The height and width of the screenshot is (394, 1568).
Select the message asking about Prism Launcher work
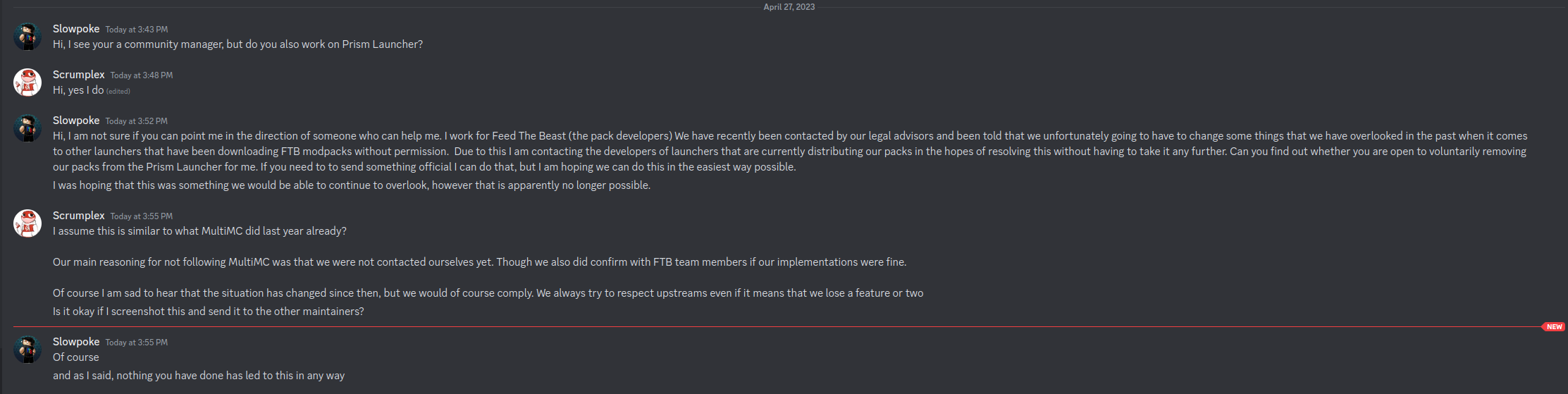click(x=237, y=44)
